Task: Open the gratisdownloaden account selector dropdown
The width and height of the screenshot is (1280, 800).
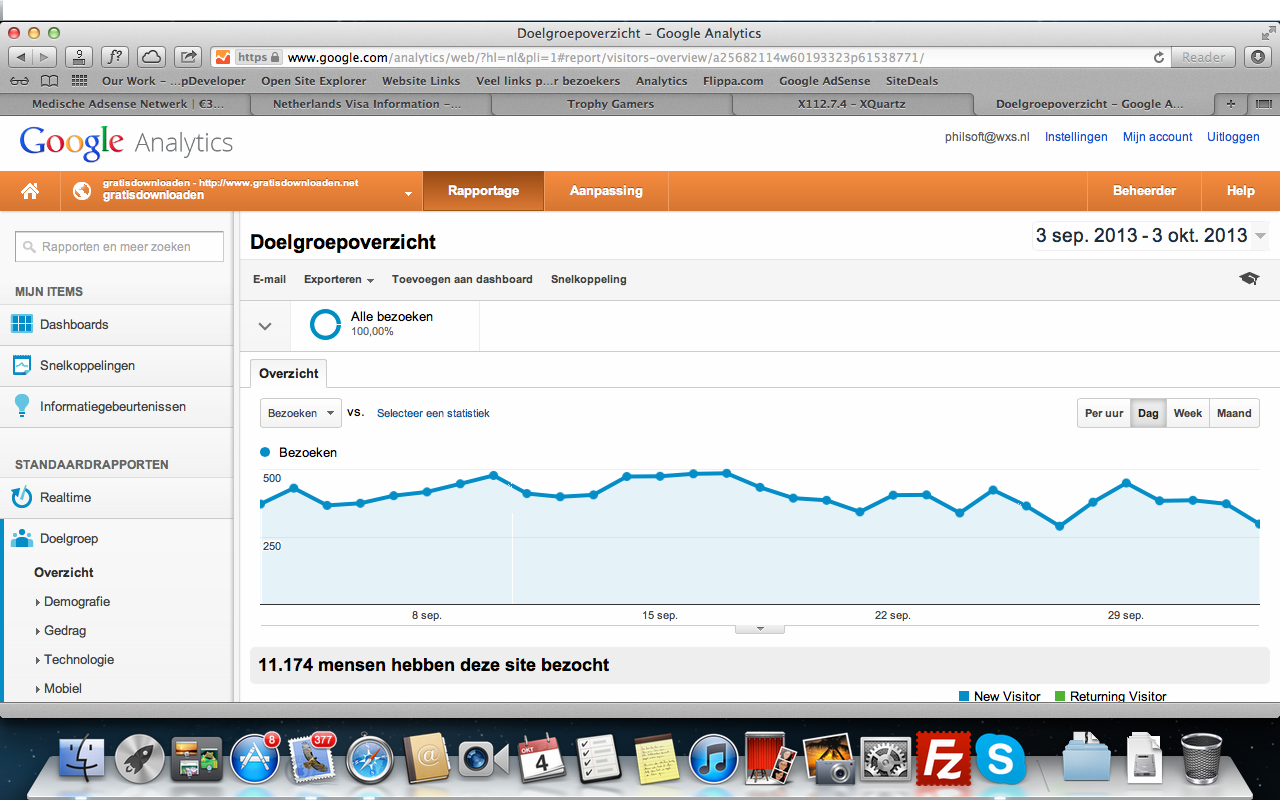Action: 408,193
